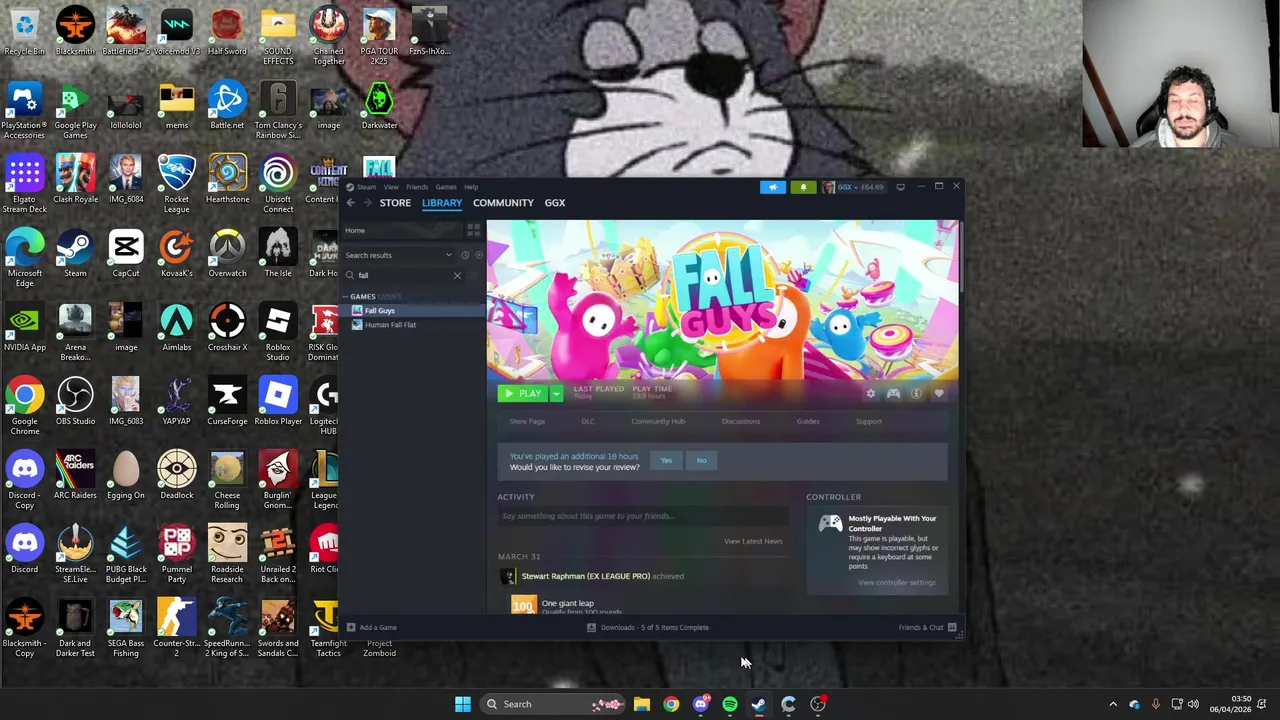Add Fall Guys to favorites with heart icon
The width and height of the screenshot is (1280, 720).
coord(939,394)
